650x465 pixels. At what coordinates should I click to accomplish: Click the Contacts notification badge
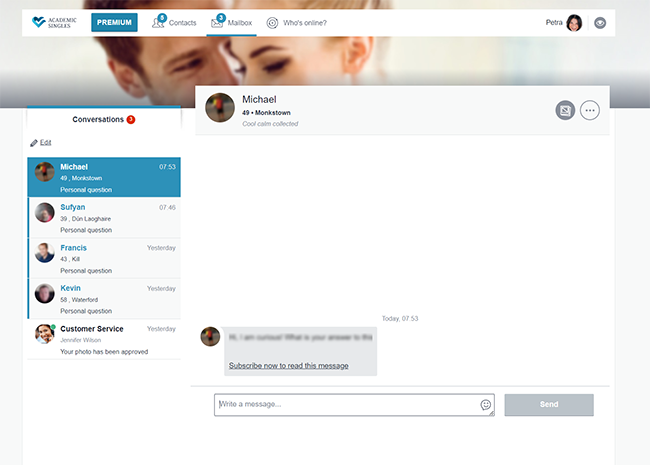[162, 18]
